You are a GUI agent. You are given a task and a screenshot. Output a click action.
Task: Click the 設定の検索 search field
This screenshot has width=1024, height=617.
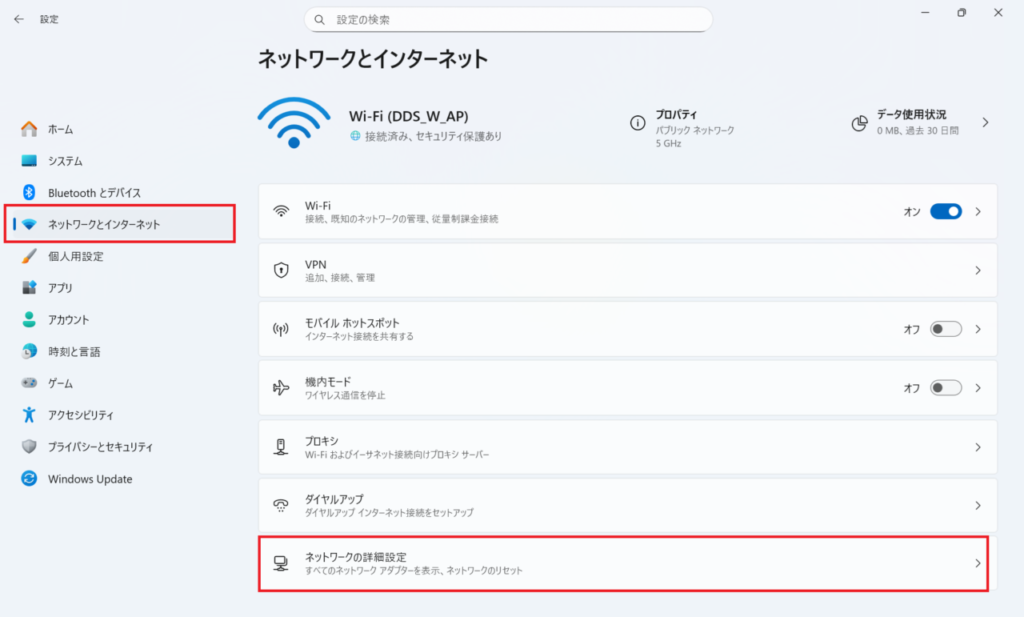point(508,19)
